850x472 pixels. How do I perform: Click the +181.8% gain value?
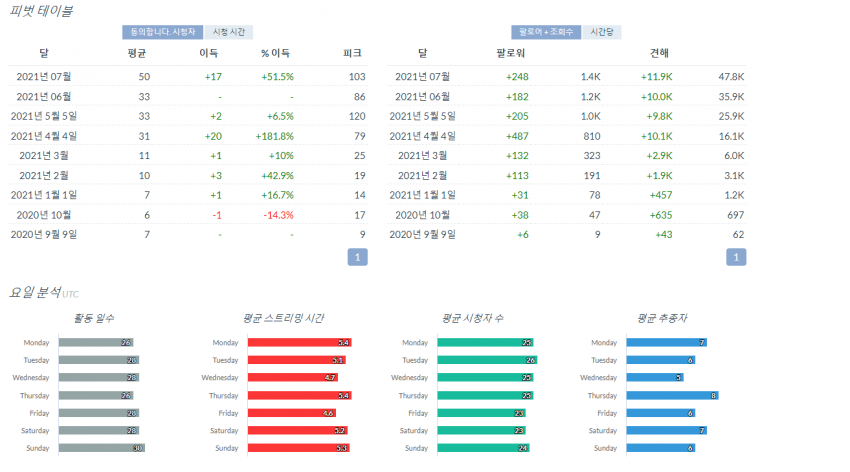tap(275, 136)
